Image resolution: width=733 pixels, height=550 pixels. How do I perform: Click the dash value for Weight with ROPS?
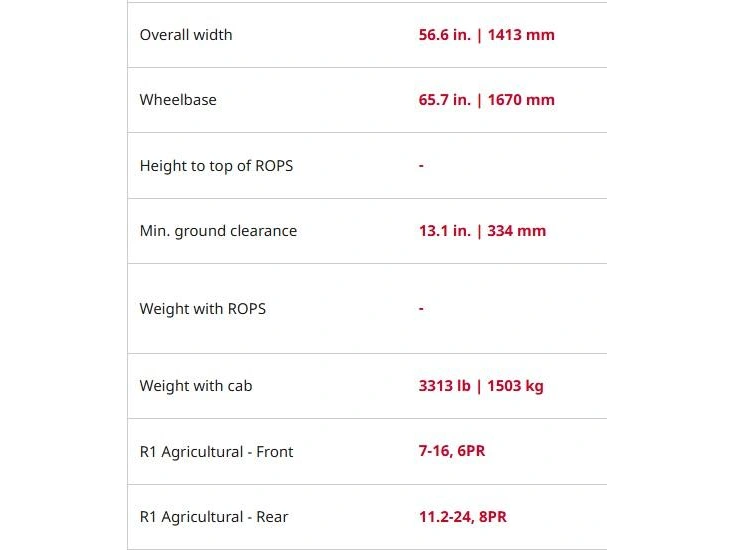coord(421,309)
